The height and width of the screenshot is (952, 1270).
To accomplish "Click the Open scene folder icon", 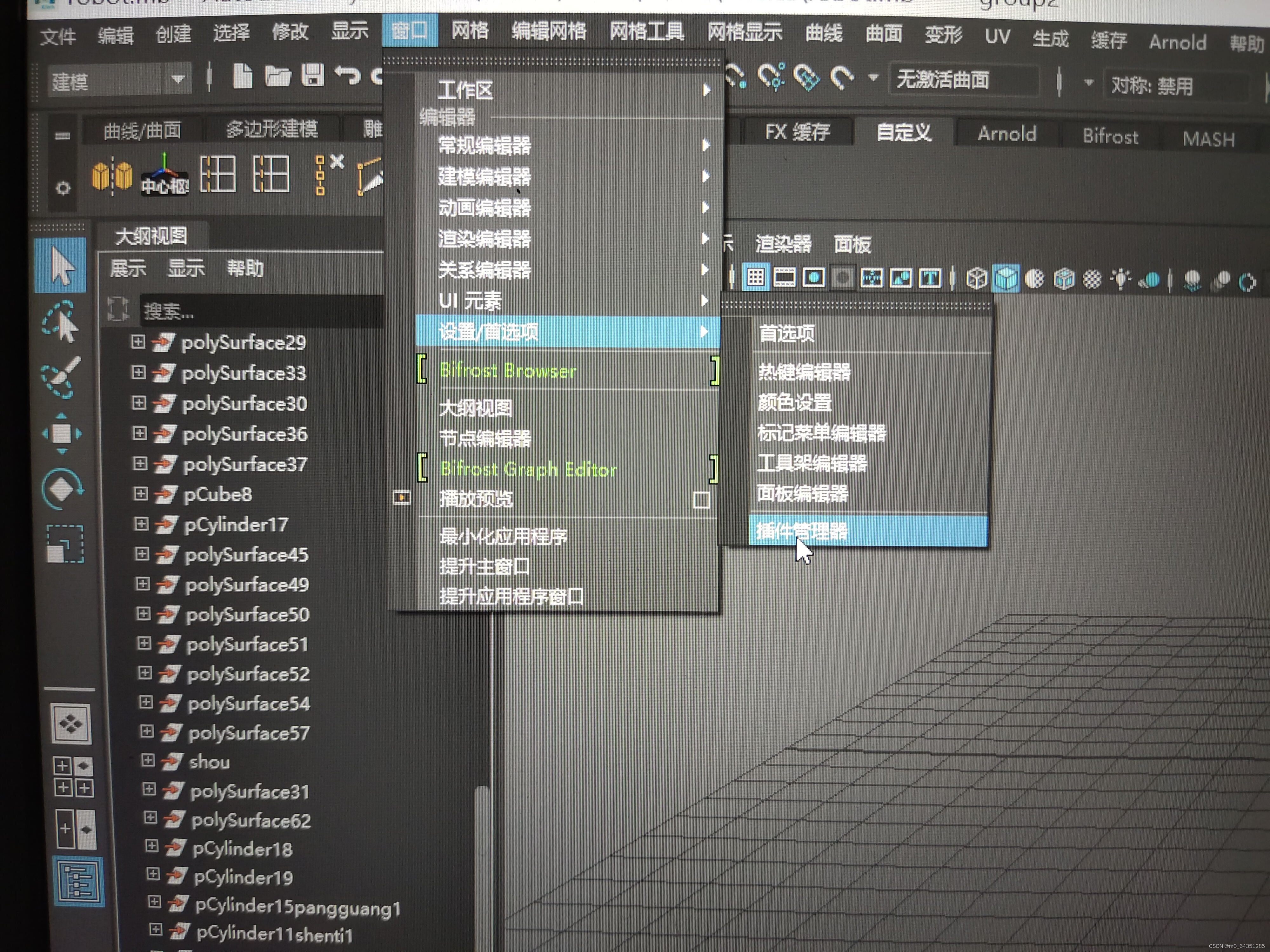I will click(278, 76).
